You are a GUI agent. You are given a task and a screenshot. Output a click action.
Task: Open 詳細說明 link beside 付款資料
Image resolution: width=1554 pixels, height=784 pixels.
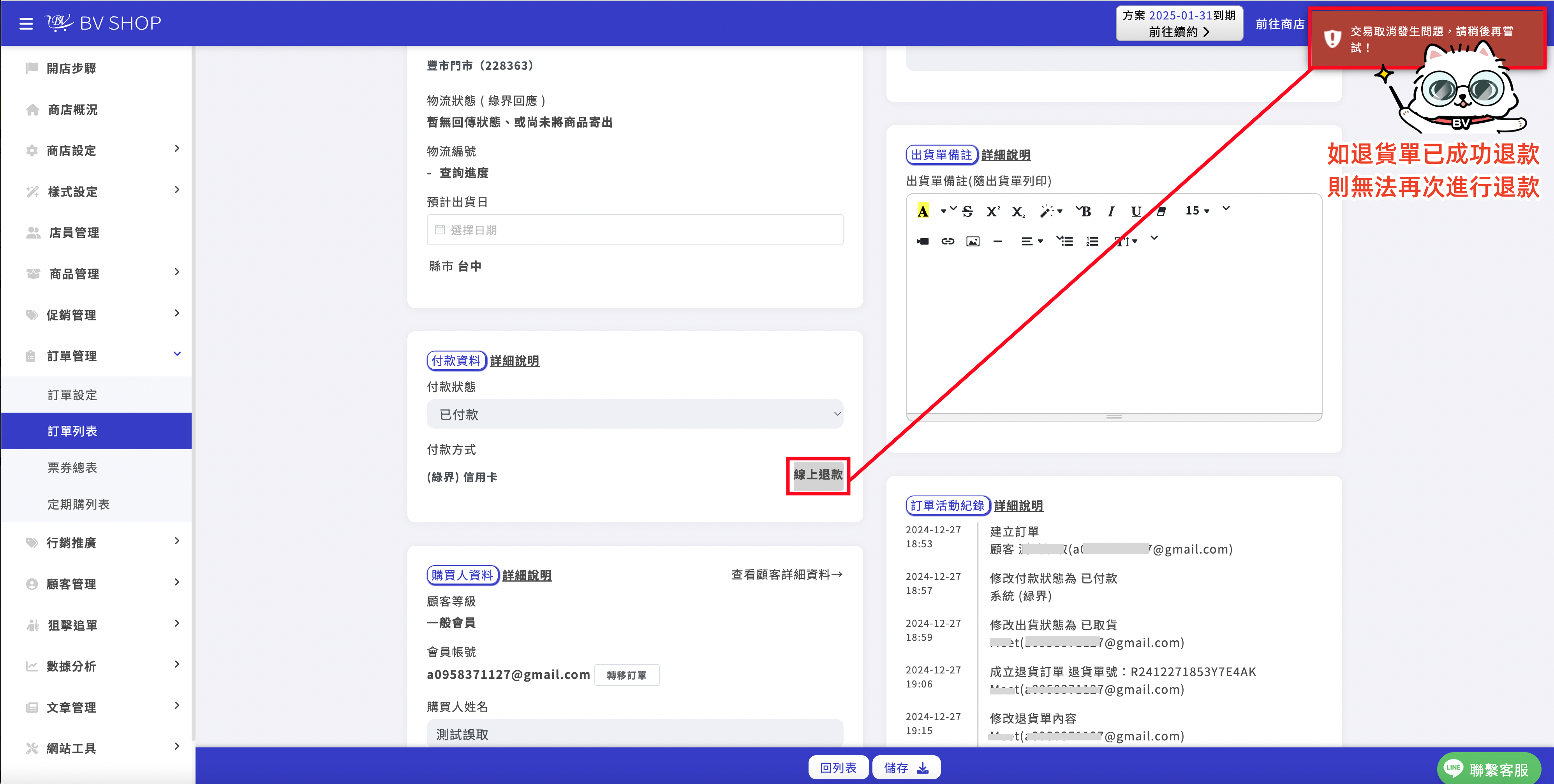(514, 360)
